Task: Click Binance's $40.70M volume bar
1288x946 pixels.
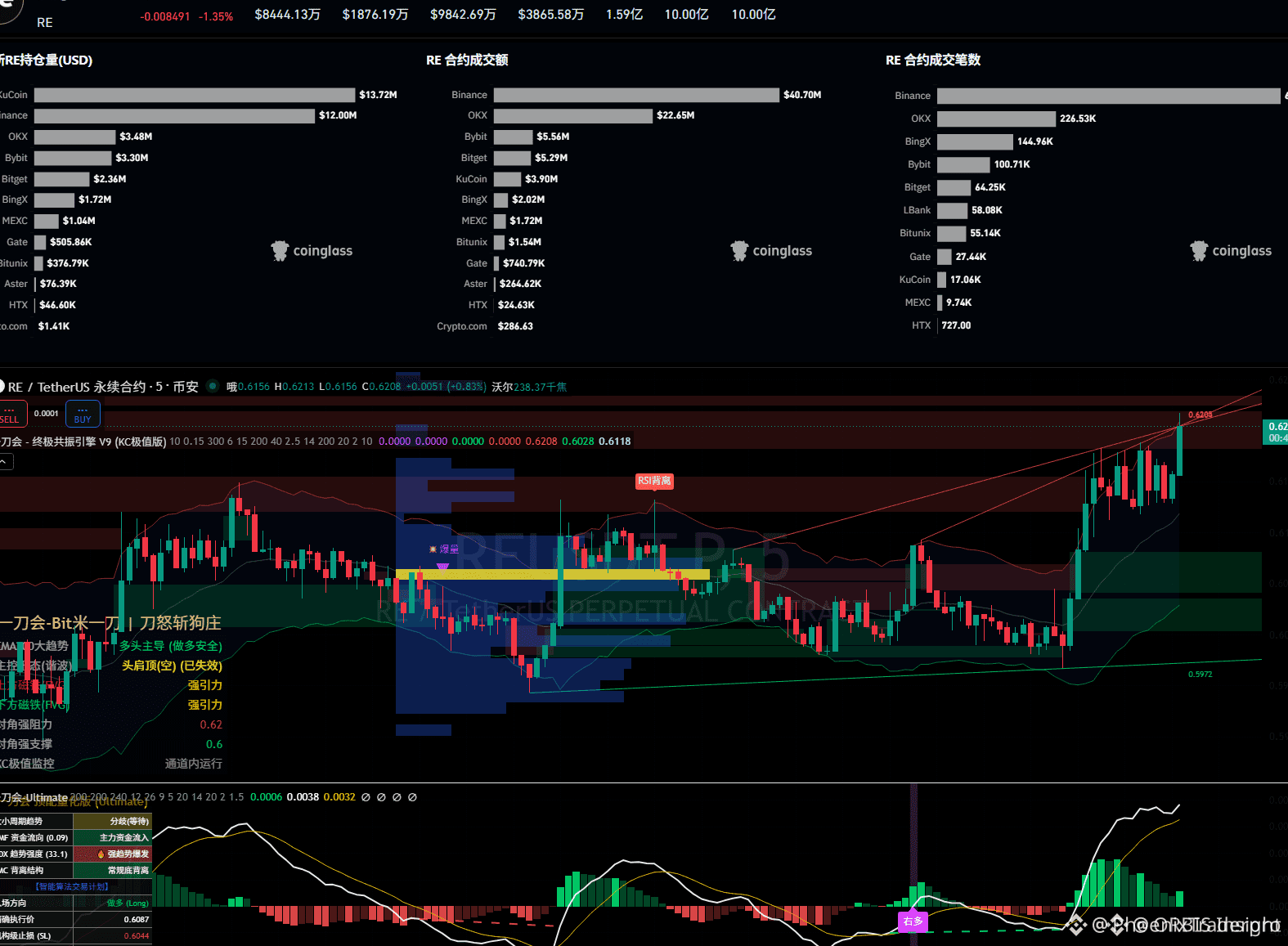Action: 636,95
